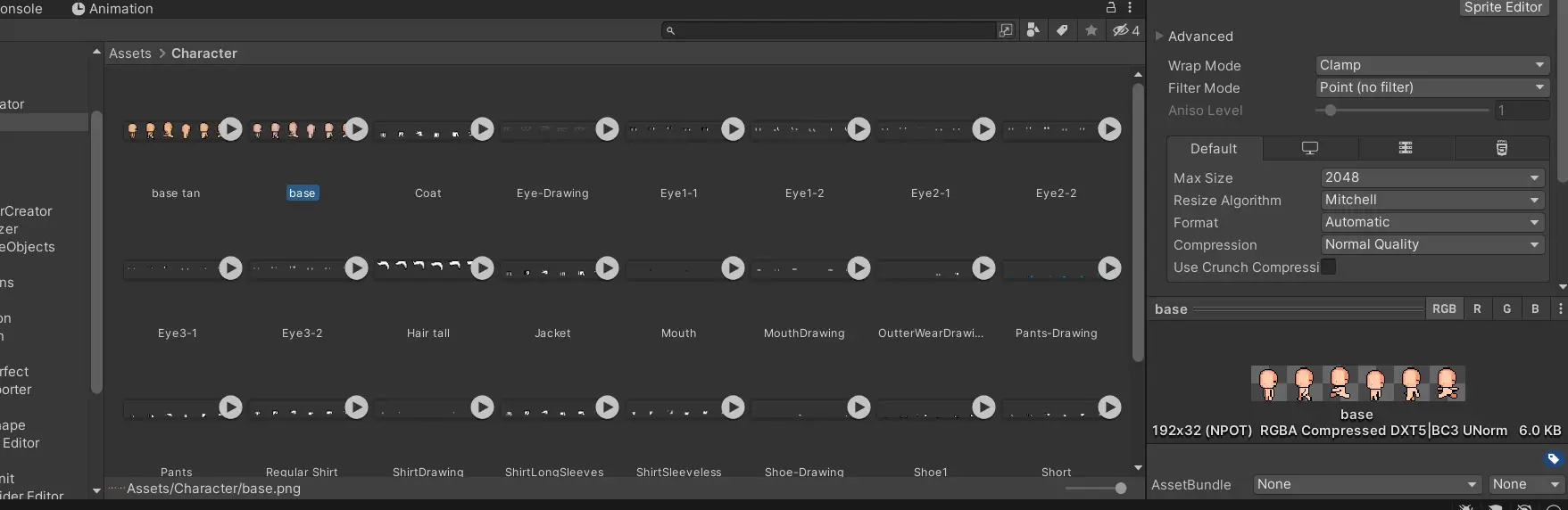Expand the Advanced section
Viewport: 1568px width, 510px height.
point(1160,37)
